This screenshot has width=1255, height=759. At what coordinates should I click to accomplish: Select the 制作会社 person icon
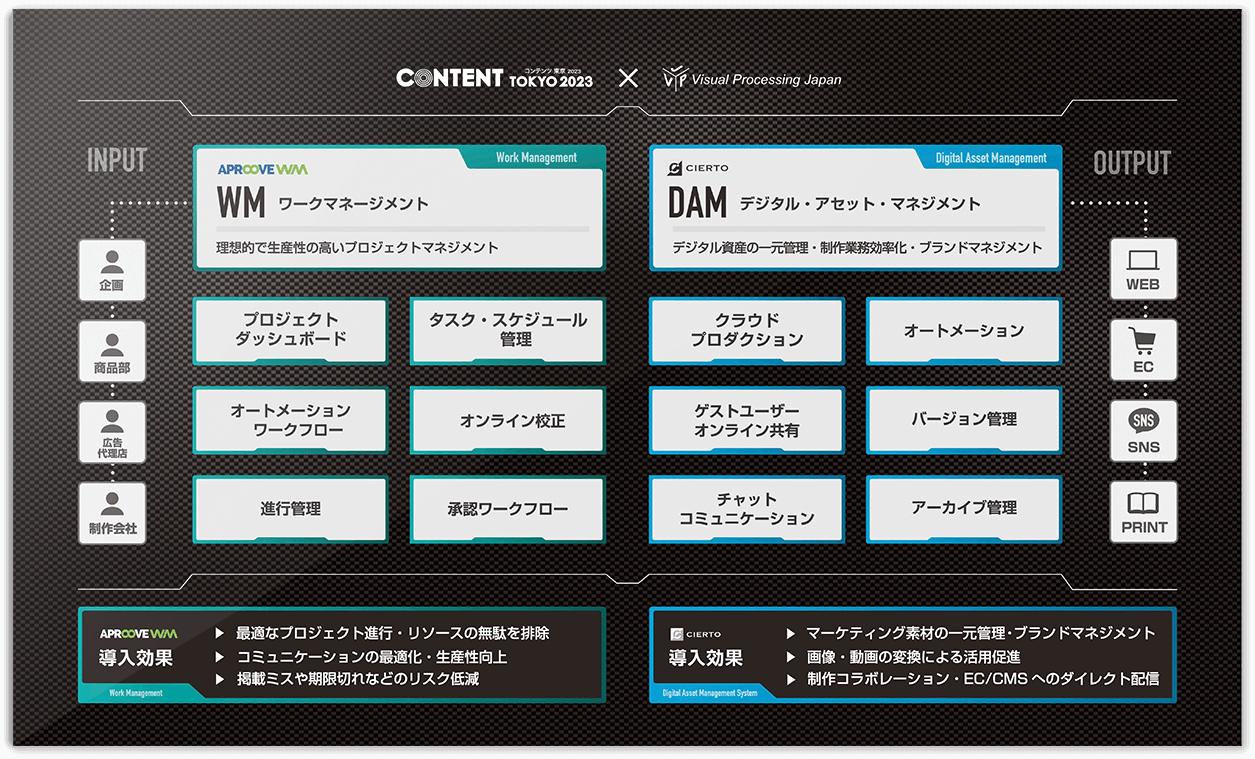[x=112, y=511]
